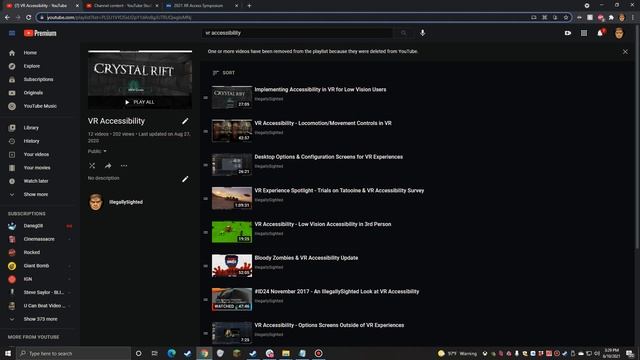Image resolution: width=640 pixels, height=360 pixels.
Task: Click Play All on the playlist
Action: (140, 102)
